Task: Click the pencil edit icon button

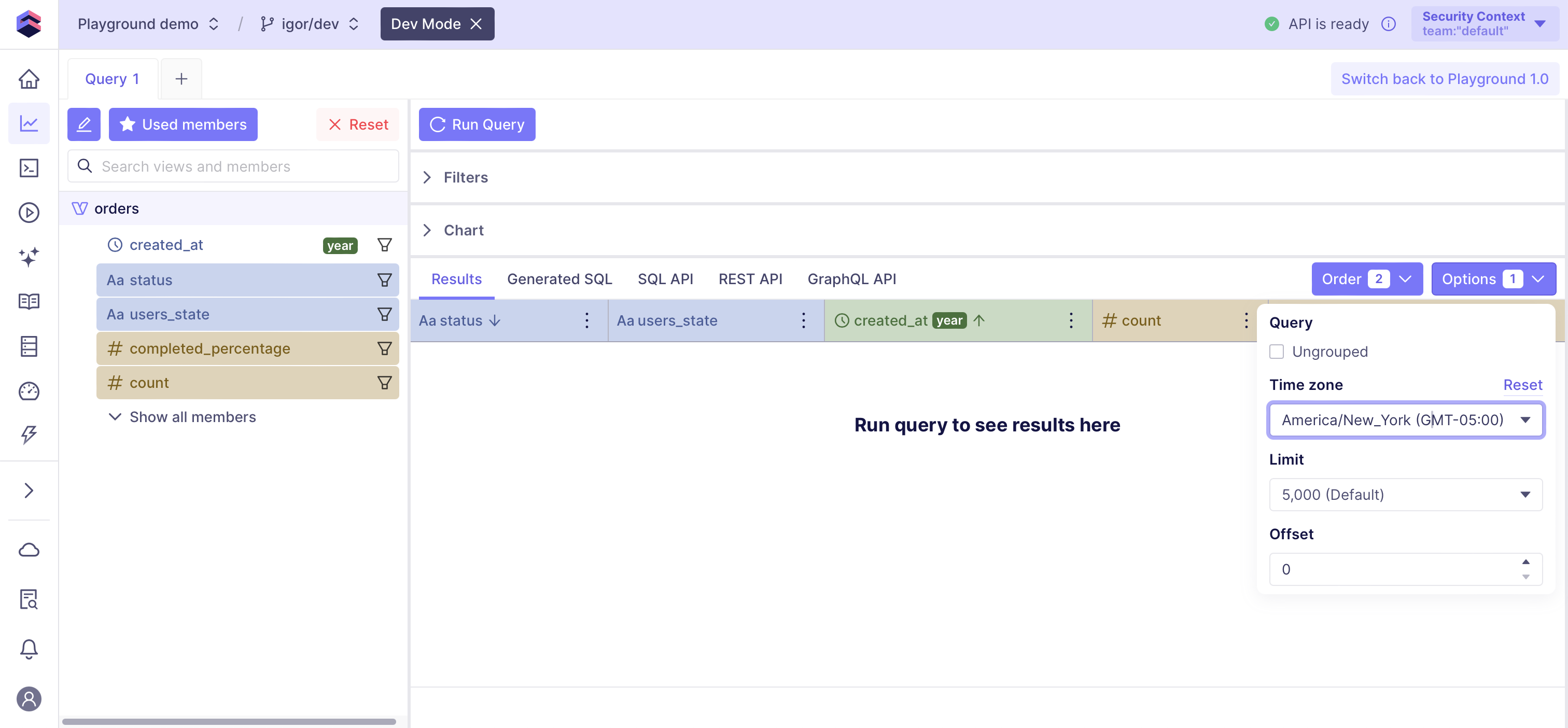Action: click(x=84, y=124)
